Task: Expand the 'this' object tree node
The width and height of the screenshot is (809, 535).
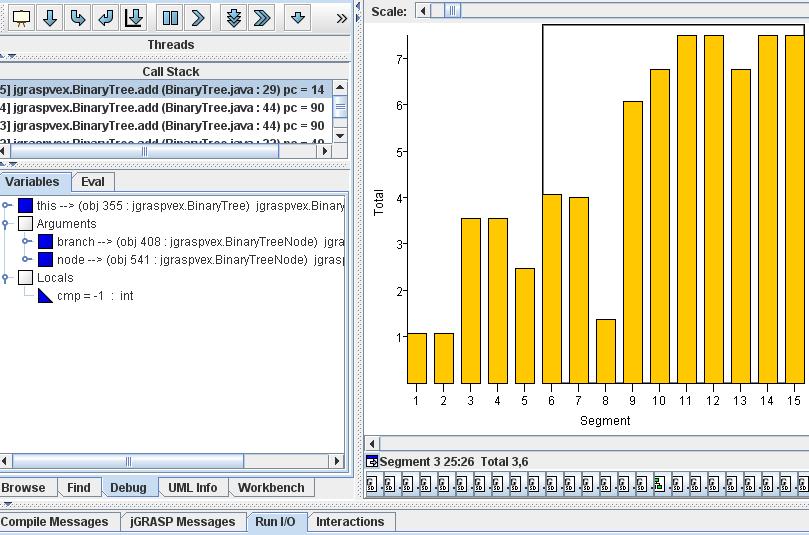Action: 6,205
